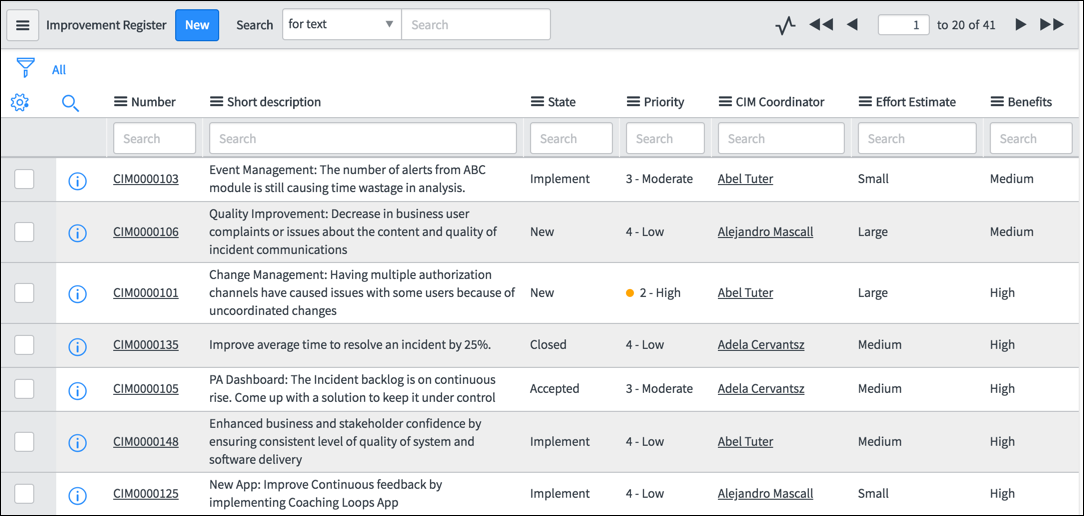Open Short description column menu
1084x516 pixels.
click(216, 102)
